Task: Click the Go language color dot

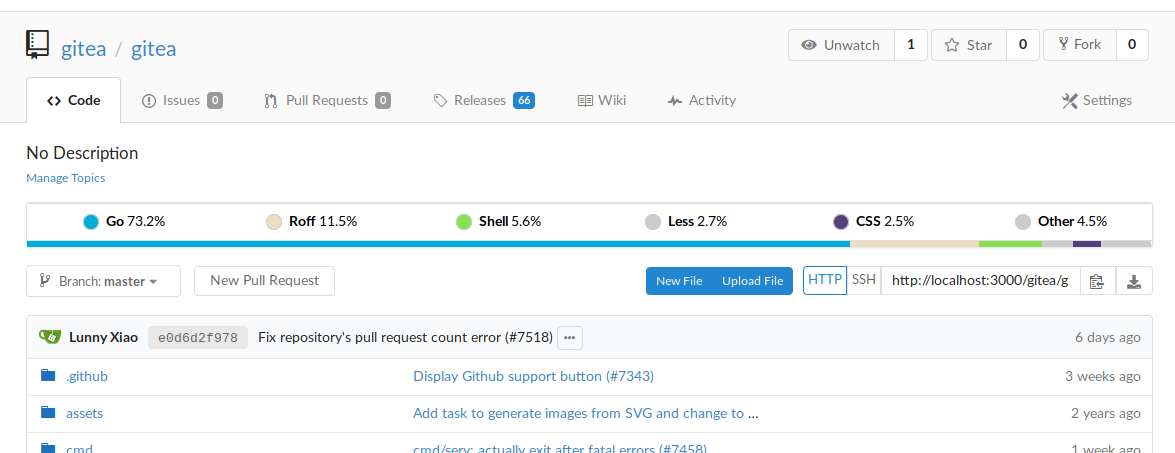Action: [x=91, y=222]
